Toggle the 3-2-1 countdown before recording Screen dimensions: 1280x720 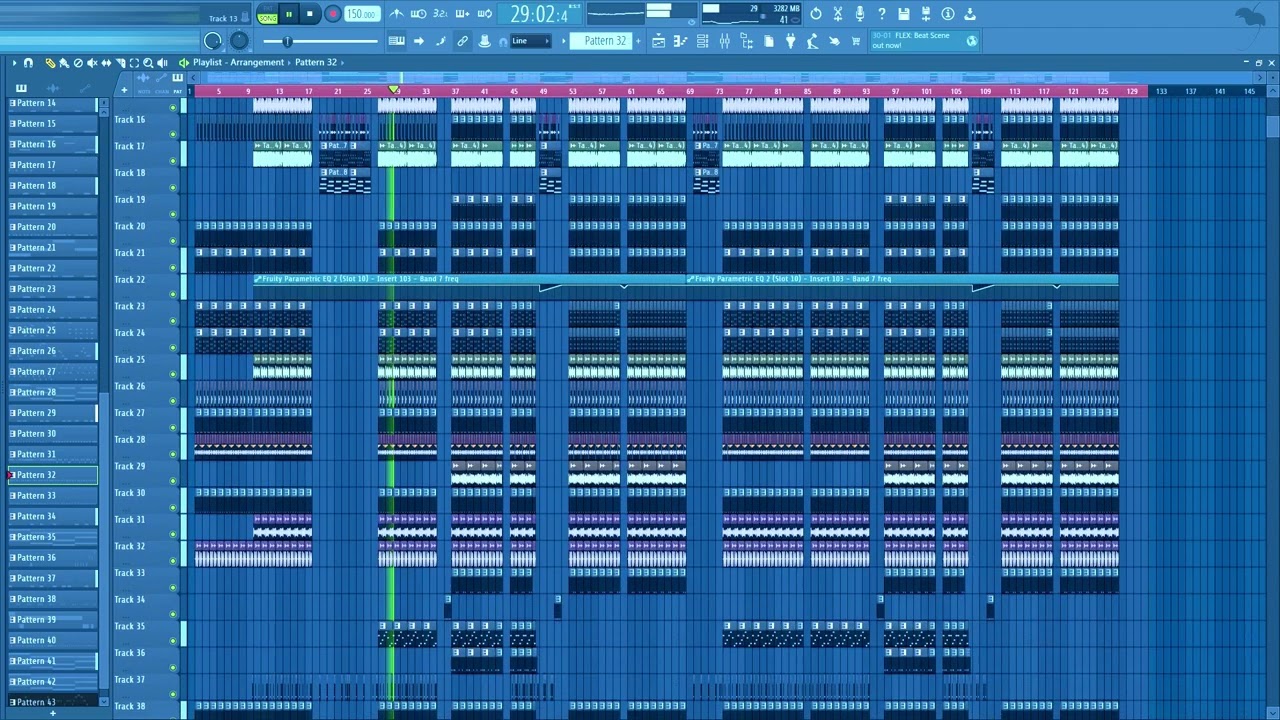(440, 14)
